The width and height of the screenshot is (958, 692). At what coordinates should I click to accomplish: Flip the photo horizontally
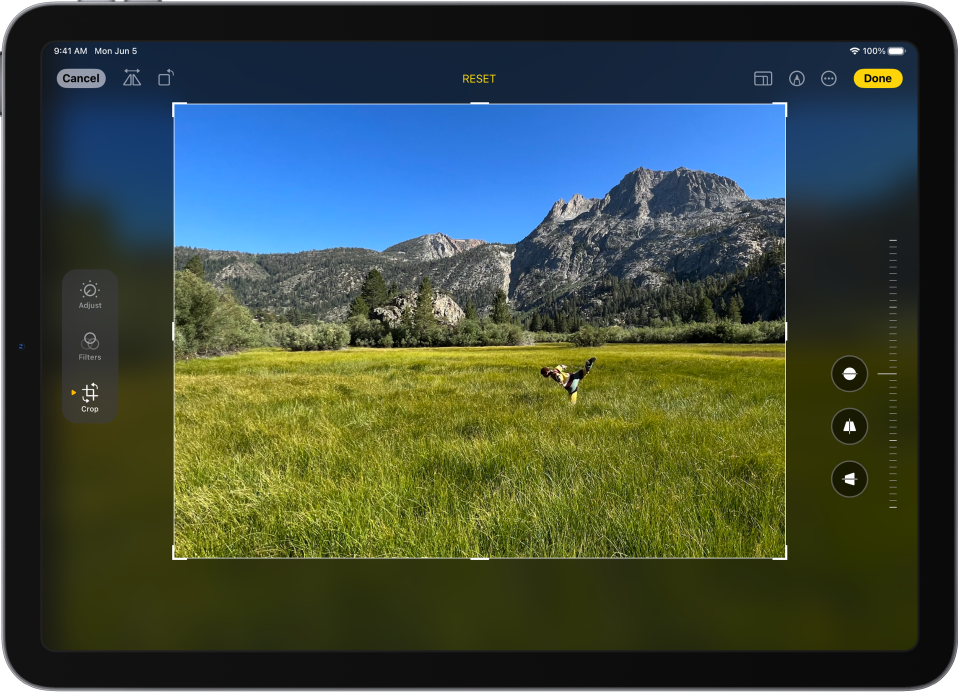tap(132, 78)
